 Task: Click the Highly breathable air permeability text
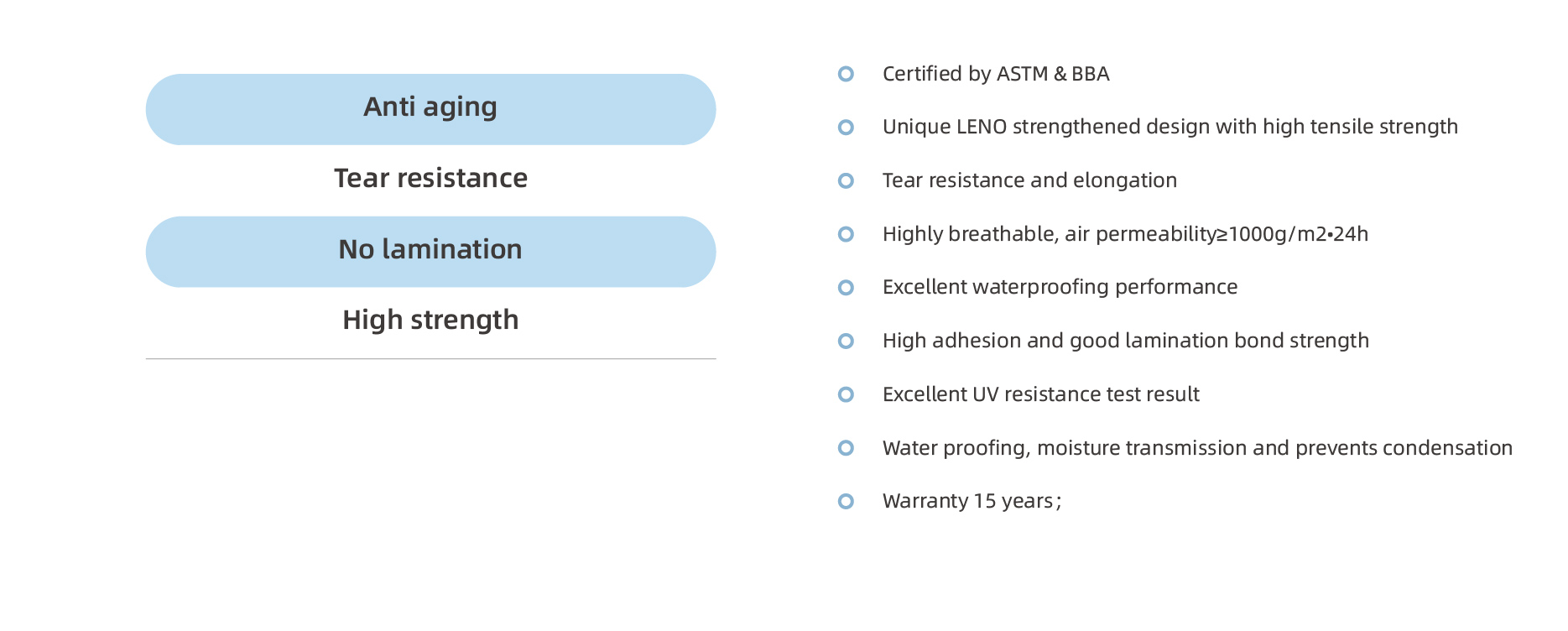pyautogui.click(x=1125, y=234)
